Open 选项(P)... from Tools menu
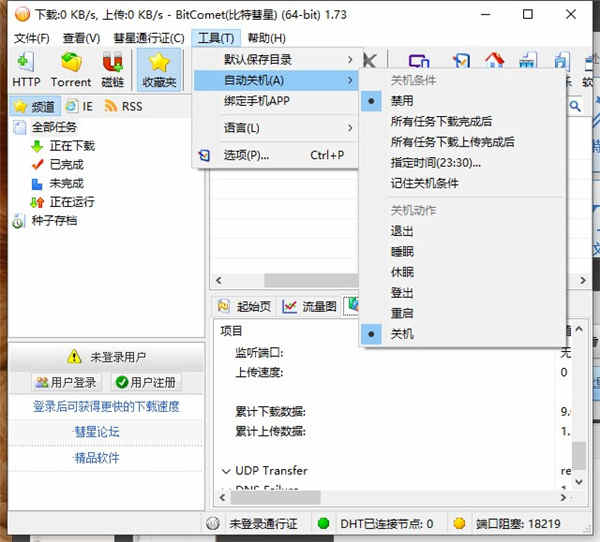 [x=276, y=155]
